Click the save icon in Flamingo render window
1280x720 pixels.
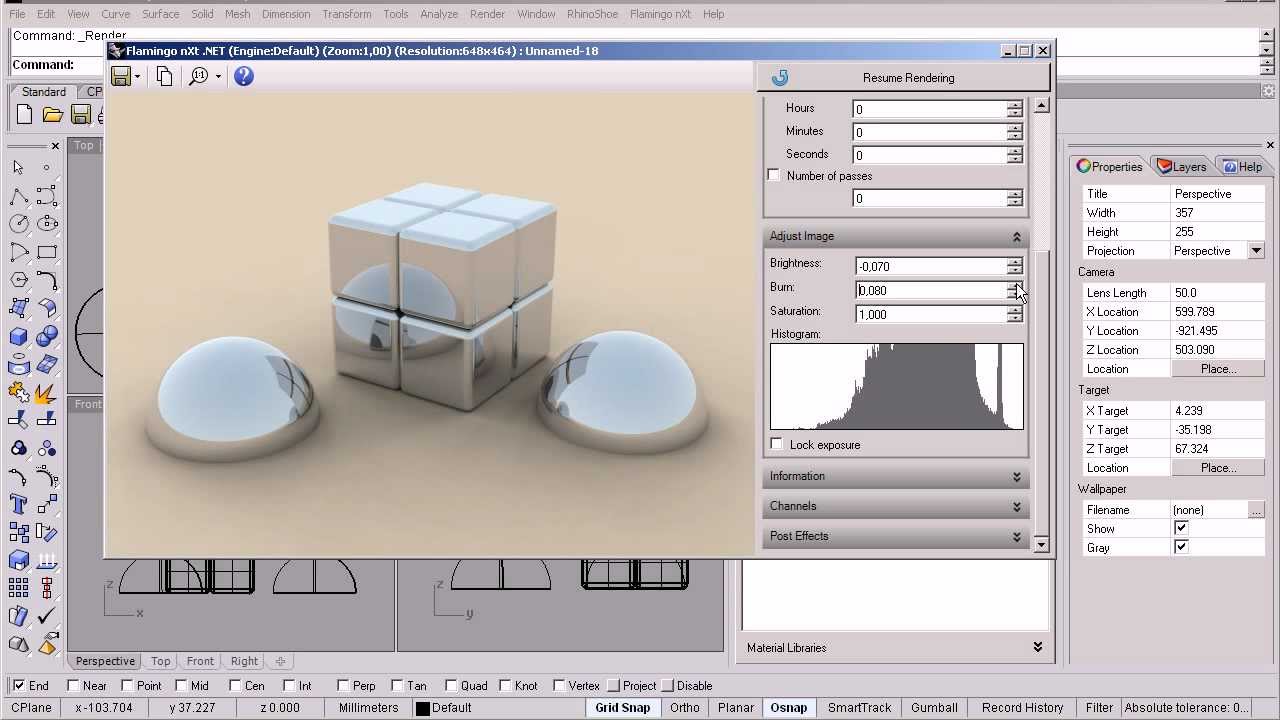coord(121,77)
